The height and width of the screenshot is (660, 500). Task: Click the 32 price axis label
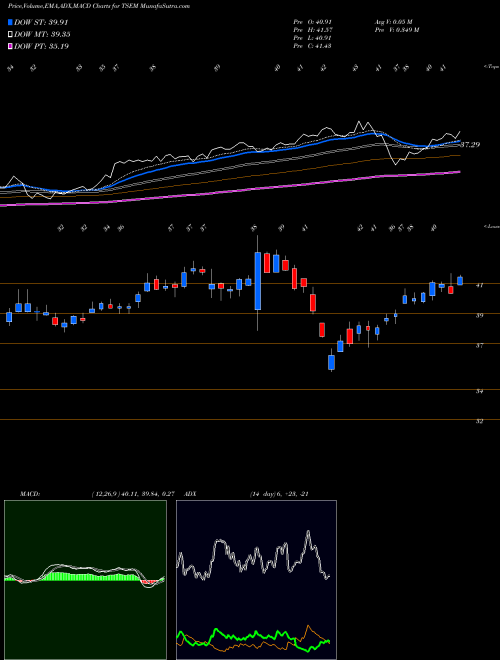click(479, 421)
